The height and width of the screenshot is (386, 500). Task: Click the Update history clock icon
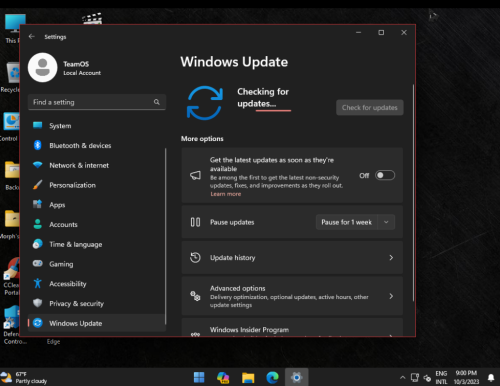click(195, 257)
